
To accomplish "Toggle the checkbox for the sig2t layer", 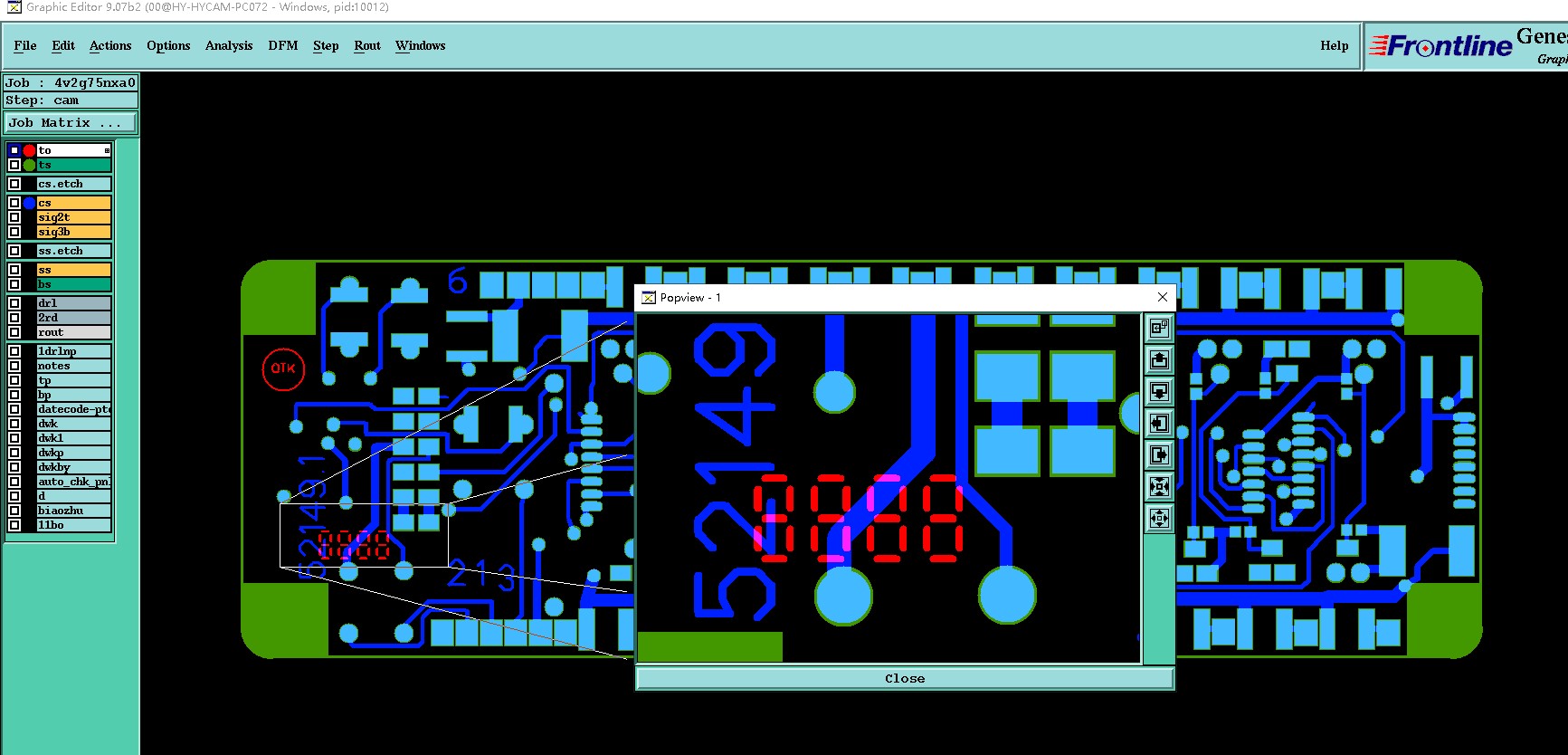I will pyautogui.click(x=14, y=217).
